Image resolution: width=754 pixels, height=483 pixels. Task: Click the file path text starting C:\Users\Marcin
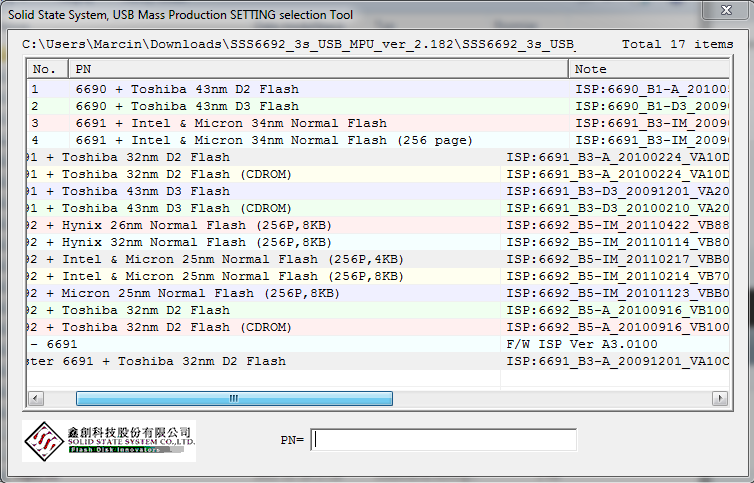pos(298,44)
